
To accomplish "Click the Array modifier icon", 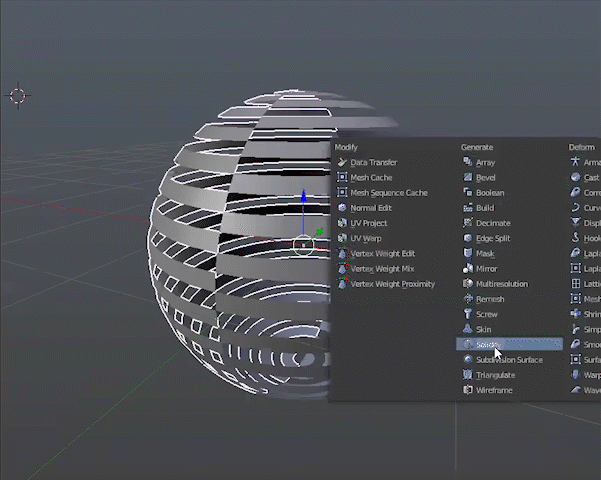I will click(x=468, y=162).
